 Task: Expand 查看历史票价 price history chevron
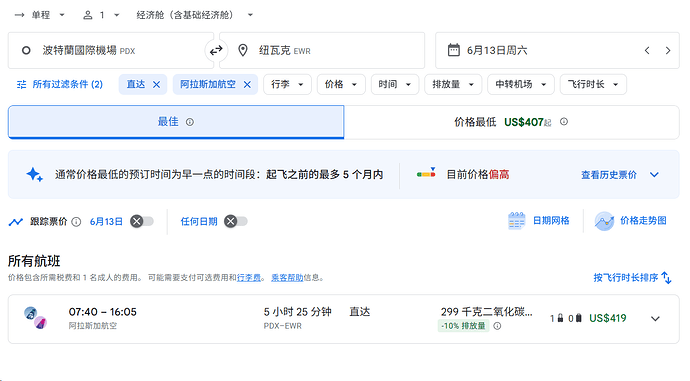pos(654,175)
